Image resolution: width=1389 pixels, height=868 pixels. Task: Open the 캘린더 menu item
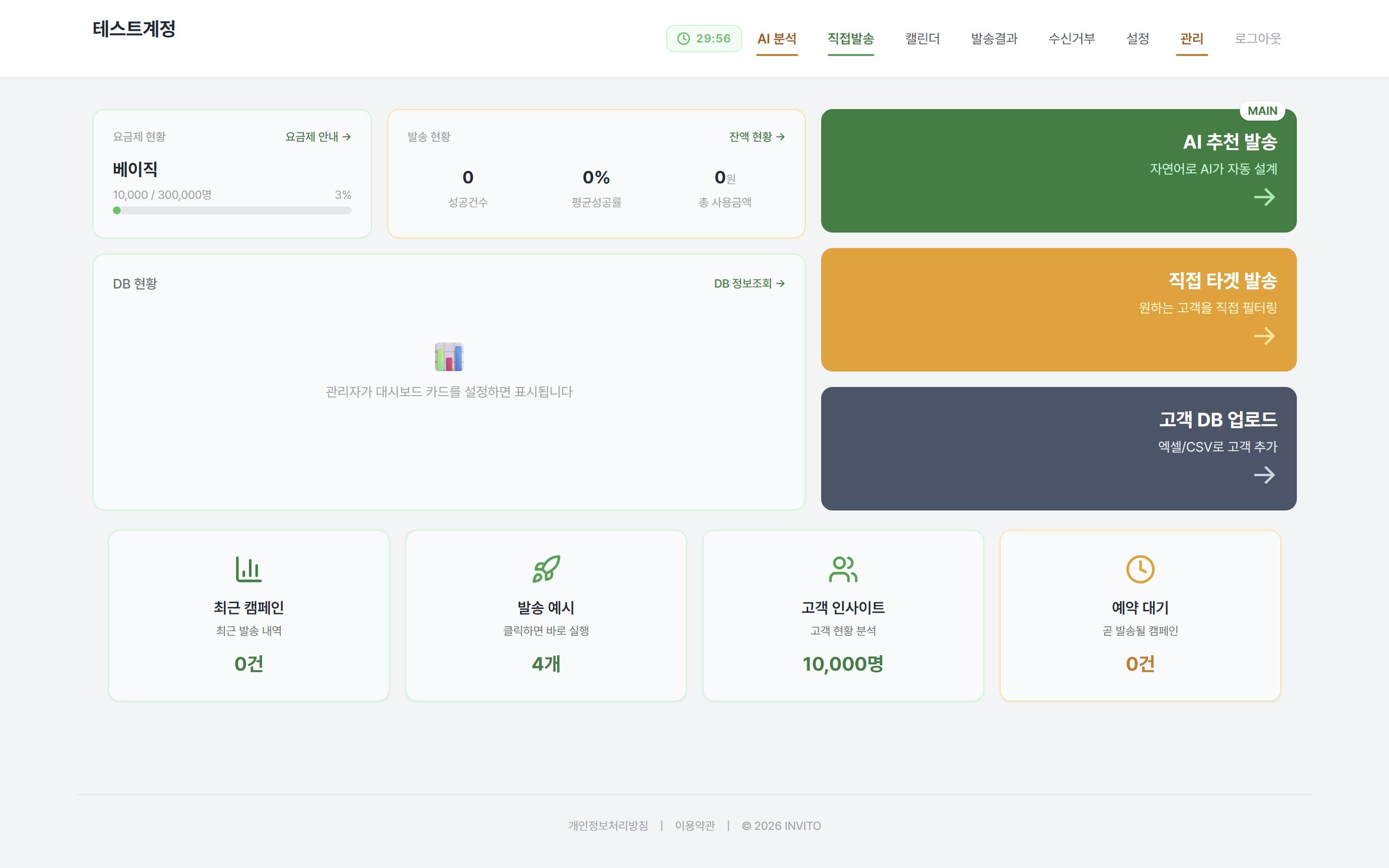click(x=922, y=39)
